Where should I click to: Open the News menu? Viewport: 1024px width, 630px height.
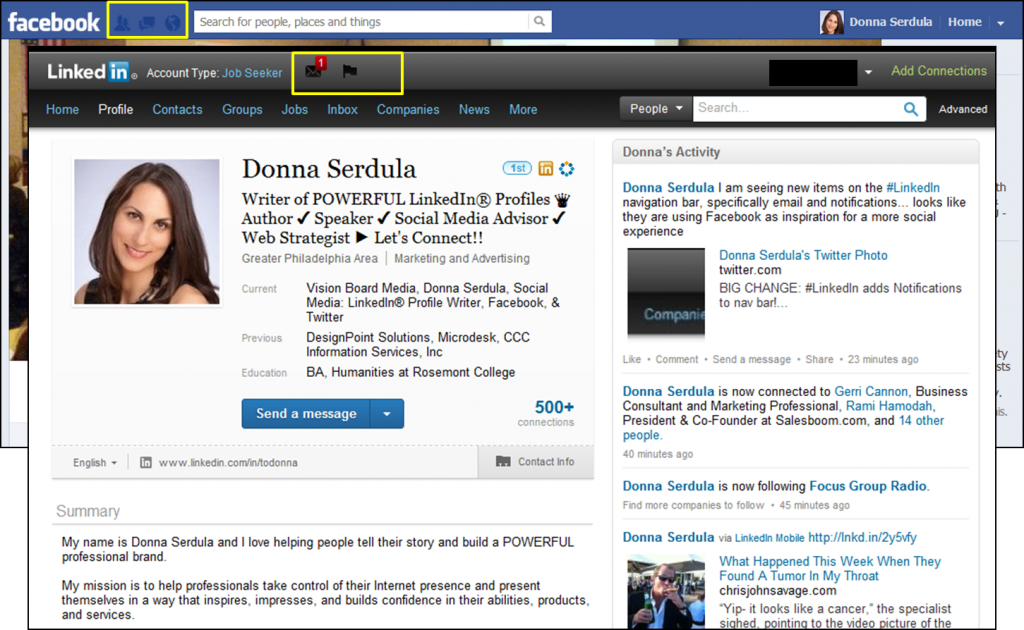pyautogui.click(x=474, y=109)
